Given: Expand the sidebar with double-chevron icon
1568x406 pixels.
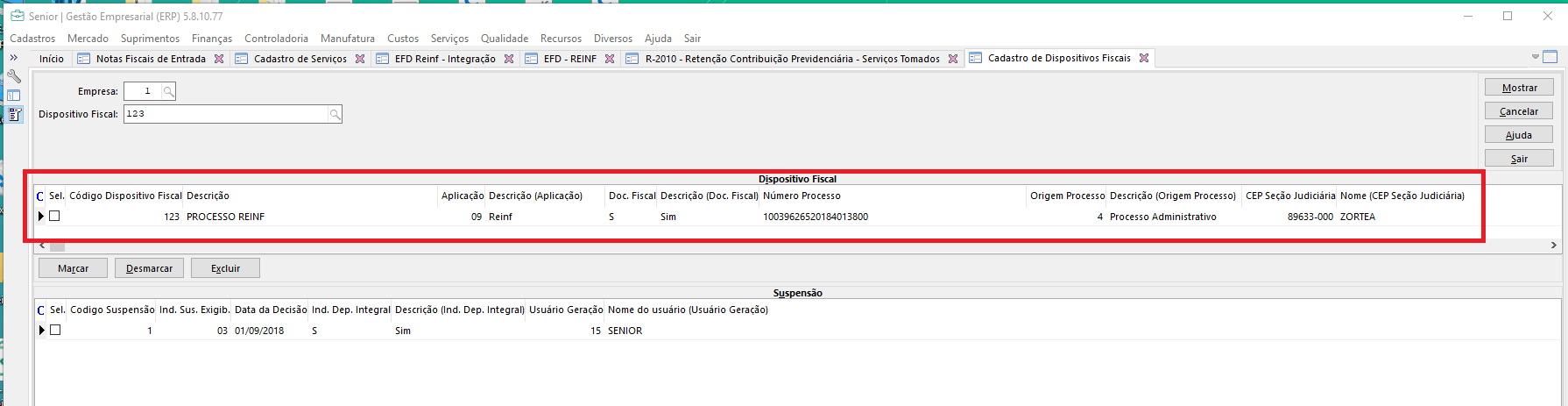Looking at the screenshot, I should tap(13, 58).
